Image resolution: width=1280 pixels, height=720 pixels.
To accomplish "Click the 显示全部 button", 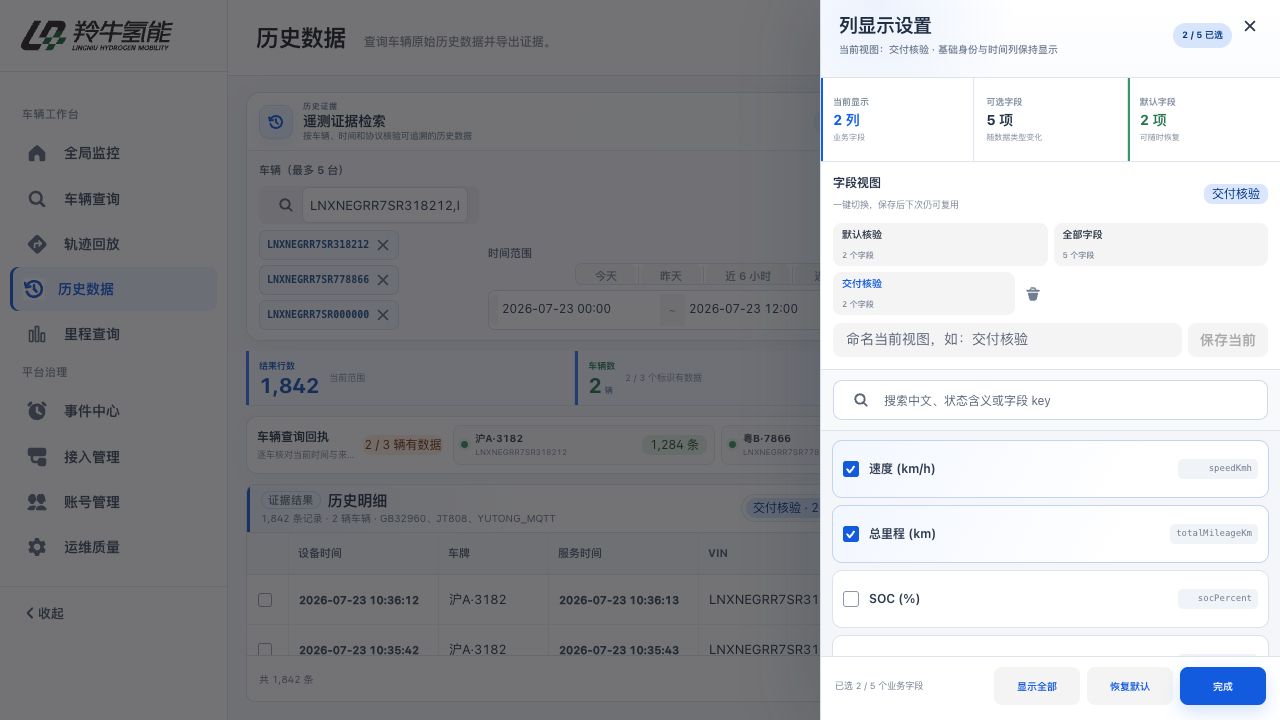I will [x=1037, y=686].
